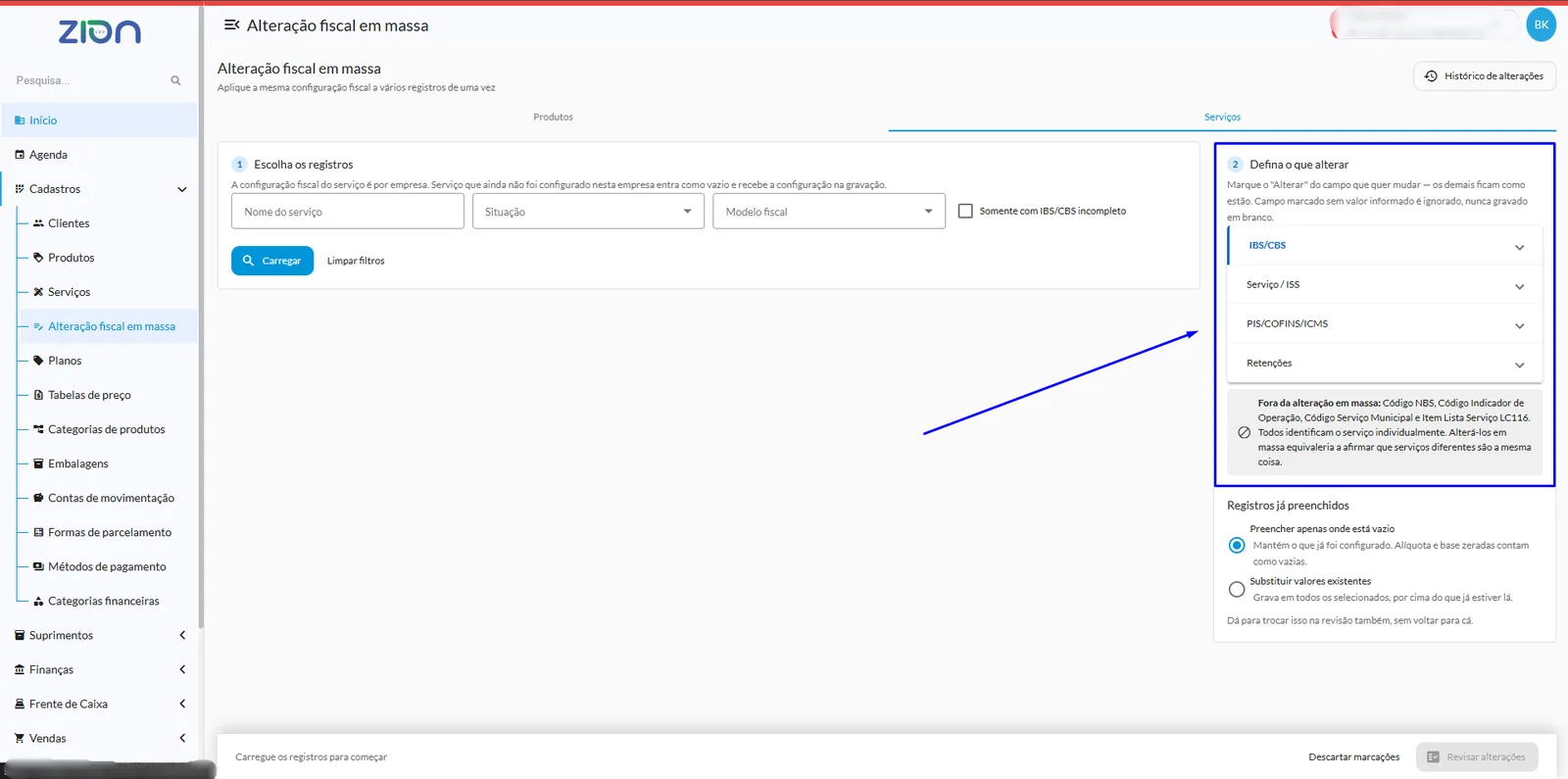This screenshot has height=779, width=1568.
Task: Click the search magnifier icon in sidebar
Action: click(175, 80)
